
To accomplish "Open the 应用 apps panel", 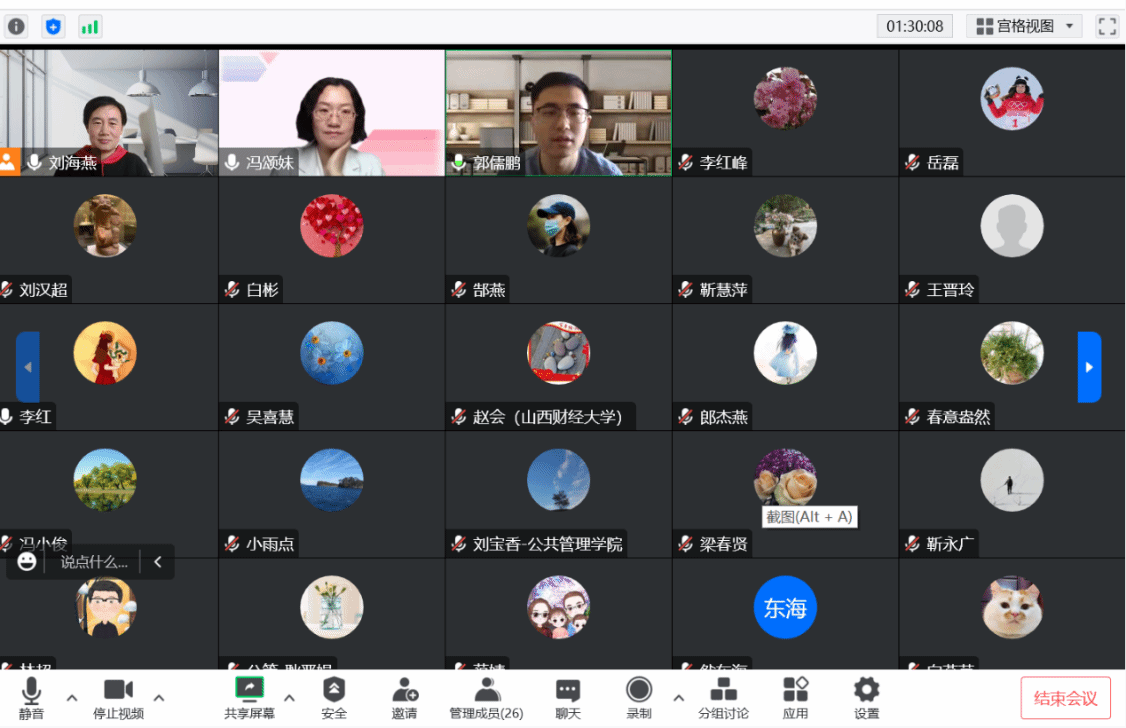I will coord(795,697).
